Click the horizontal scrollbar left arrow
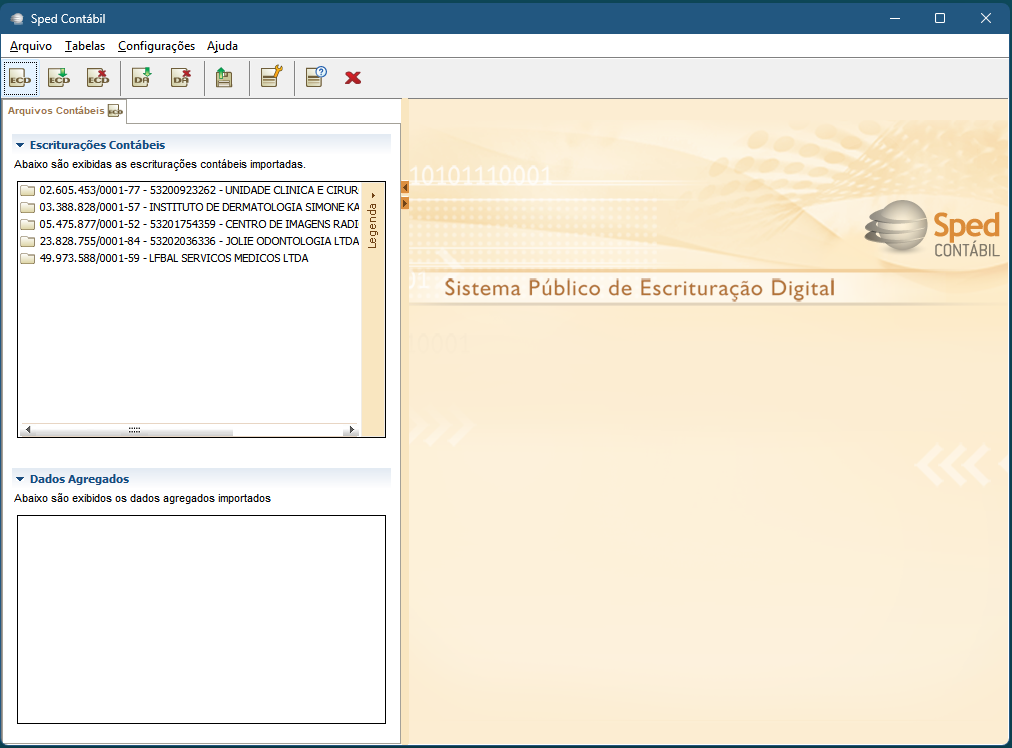Viewport: 1012px width, 748px height. [x=27, y=430]
